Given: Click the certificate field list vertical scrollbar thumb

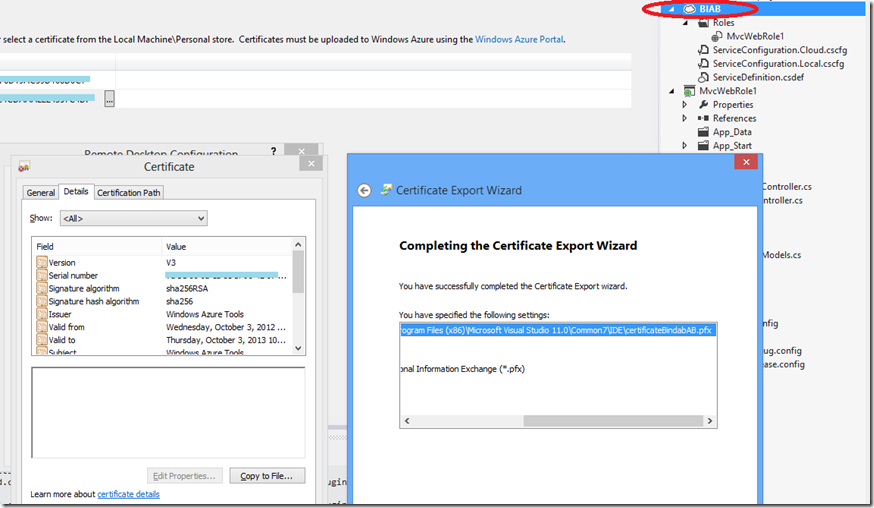Looking at the screenshot, I should [x=298, y=272].
